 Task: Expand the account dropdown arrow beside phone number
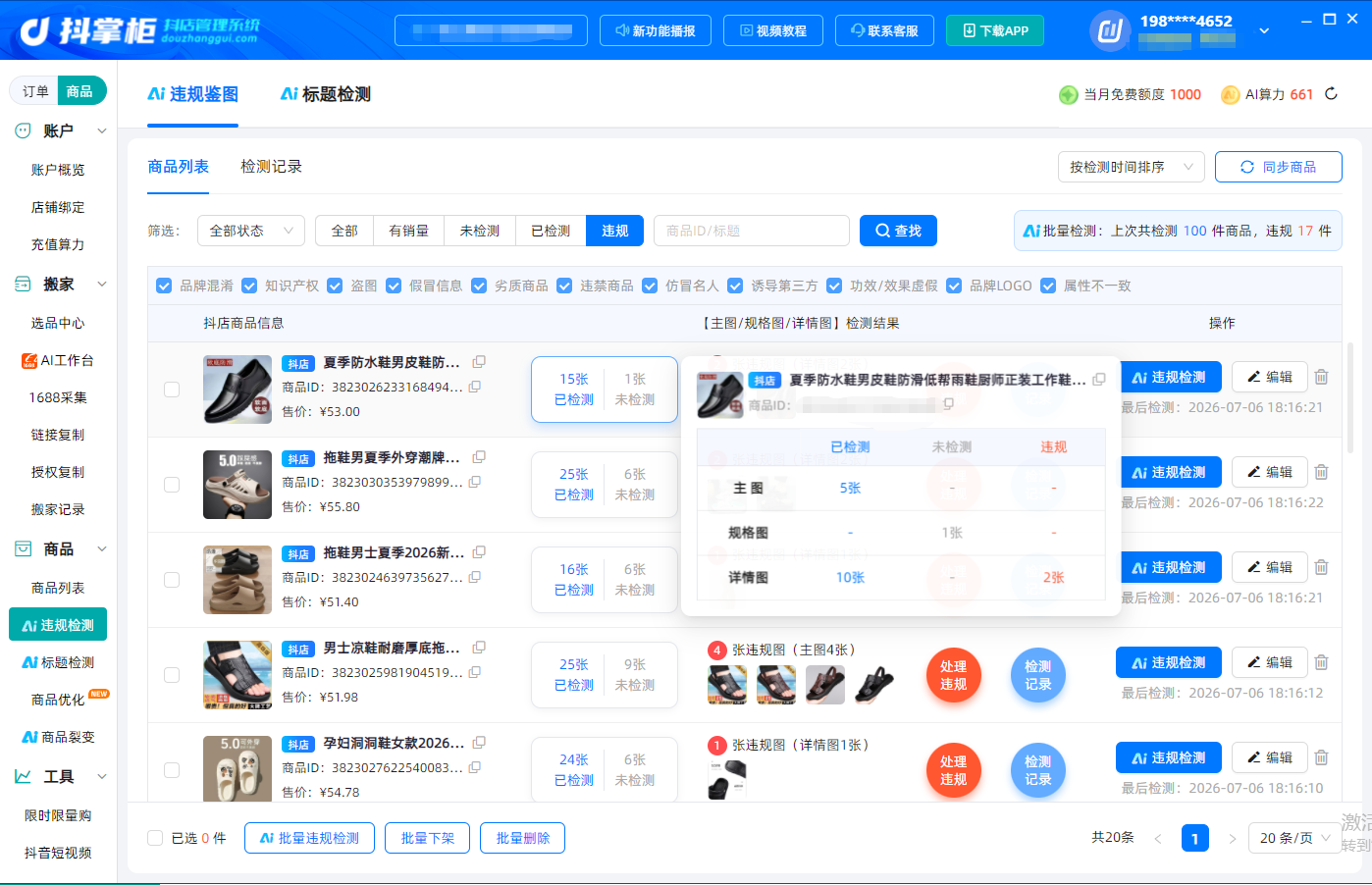point(1264,30)
